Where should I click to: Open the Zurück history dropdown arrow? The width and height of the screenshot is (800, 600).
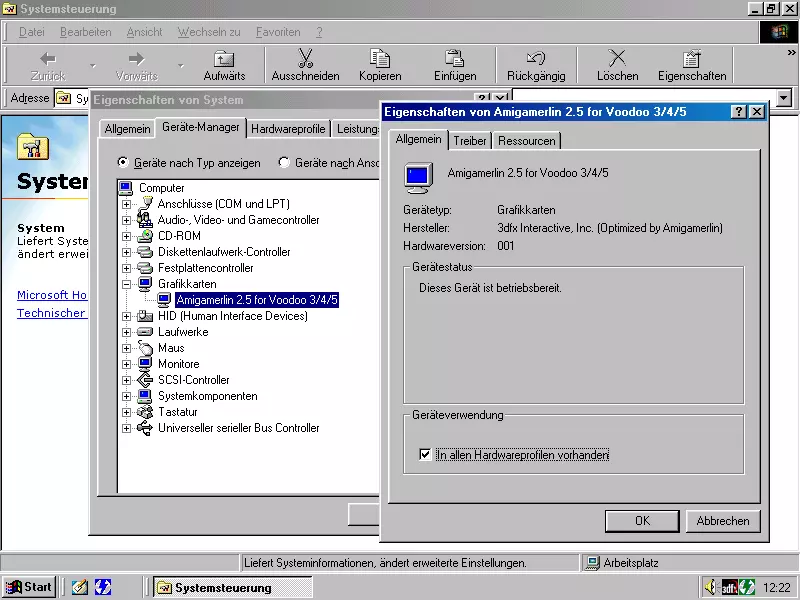pos(92,65)
